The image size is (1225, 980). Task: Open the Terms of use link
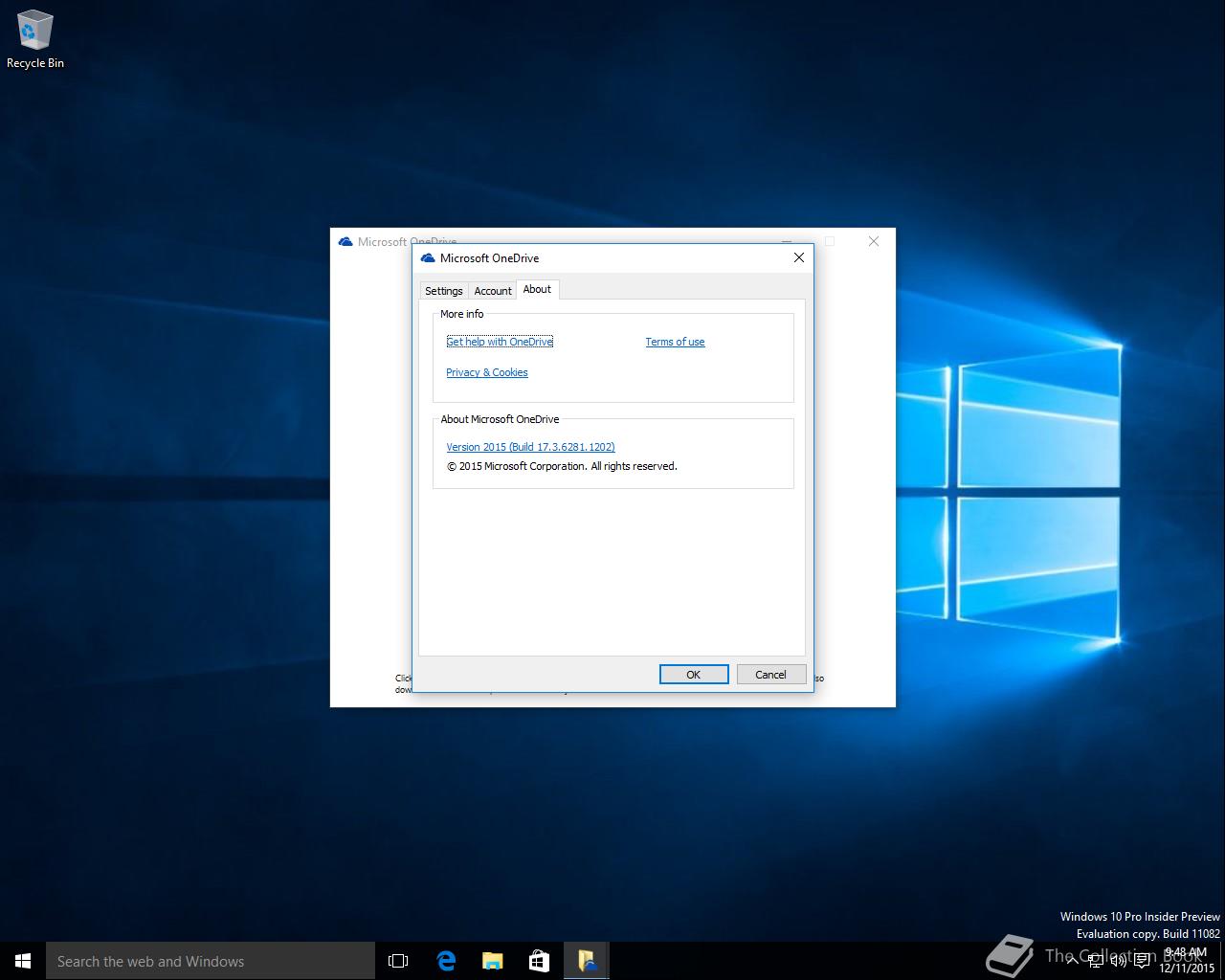(x=675, y=342)
